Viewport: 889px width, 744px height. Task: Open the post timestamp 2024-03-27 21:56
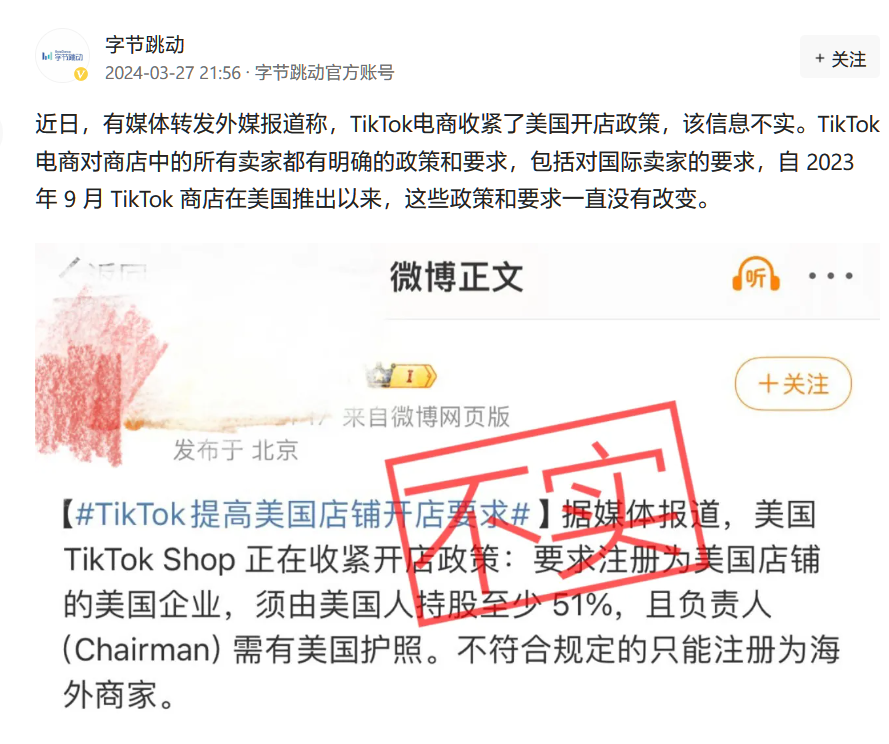pos(173,73)
